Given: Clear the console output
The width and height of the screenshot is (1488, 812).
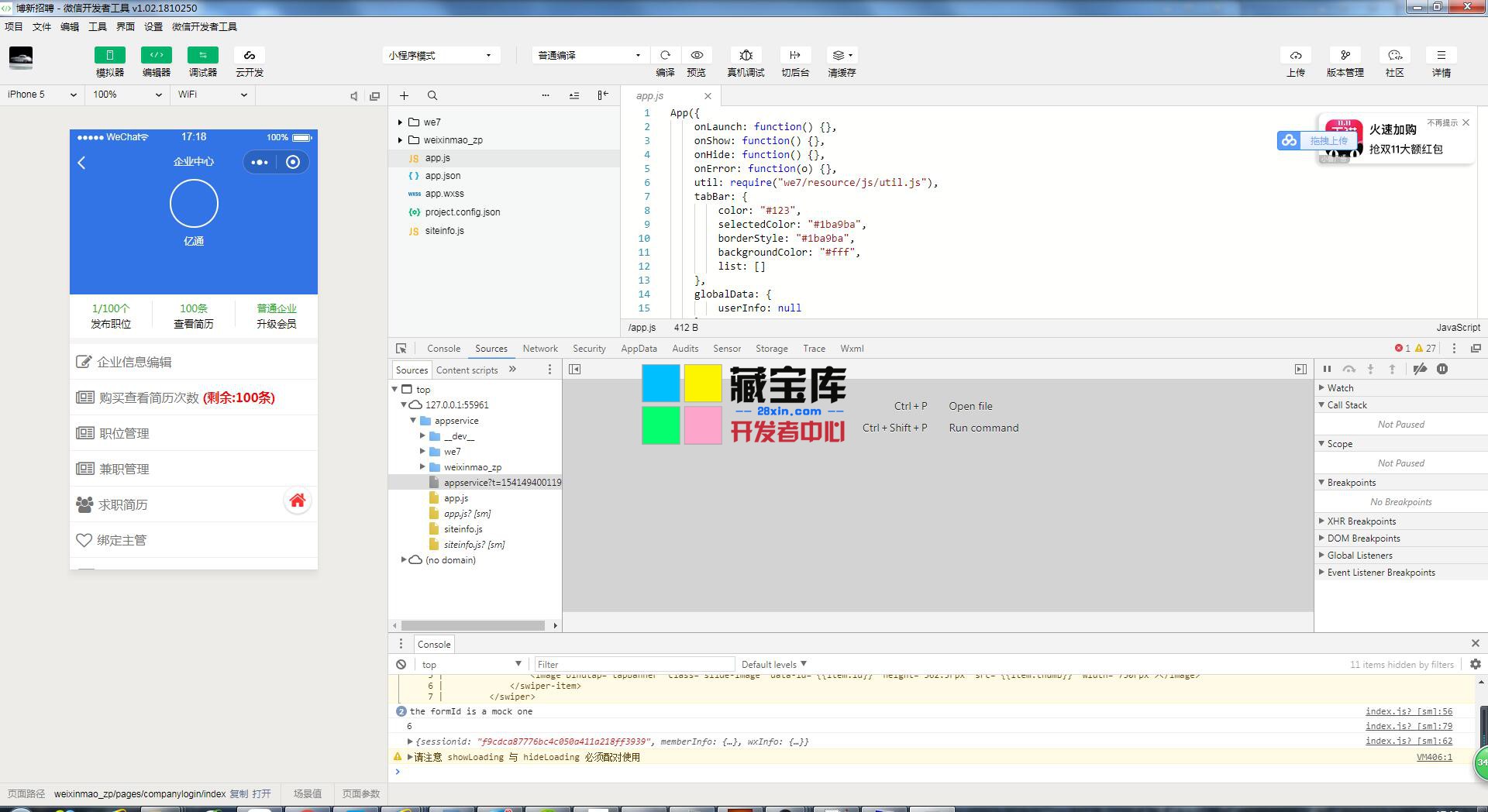Looking at the screenshot, I should tap(401, 665).
